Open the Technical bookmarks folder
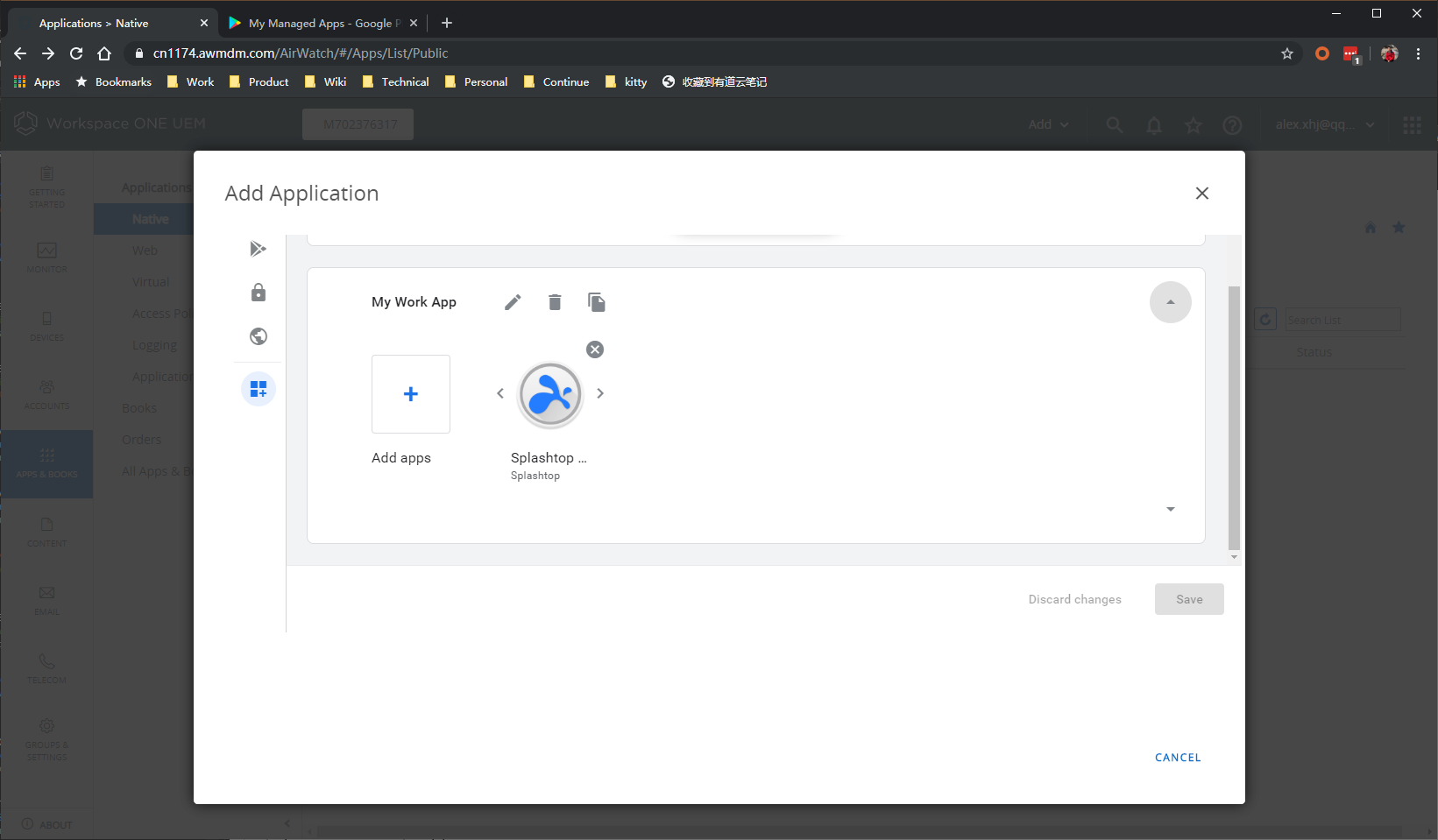This screenshot has height=840, width=1438. click(395, 81)
